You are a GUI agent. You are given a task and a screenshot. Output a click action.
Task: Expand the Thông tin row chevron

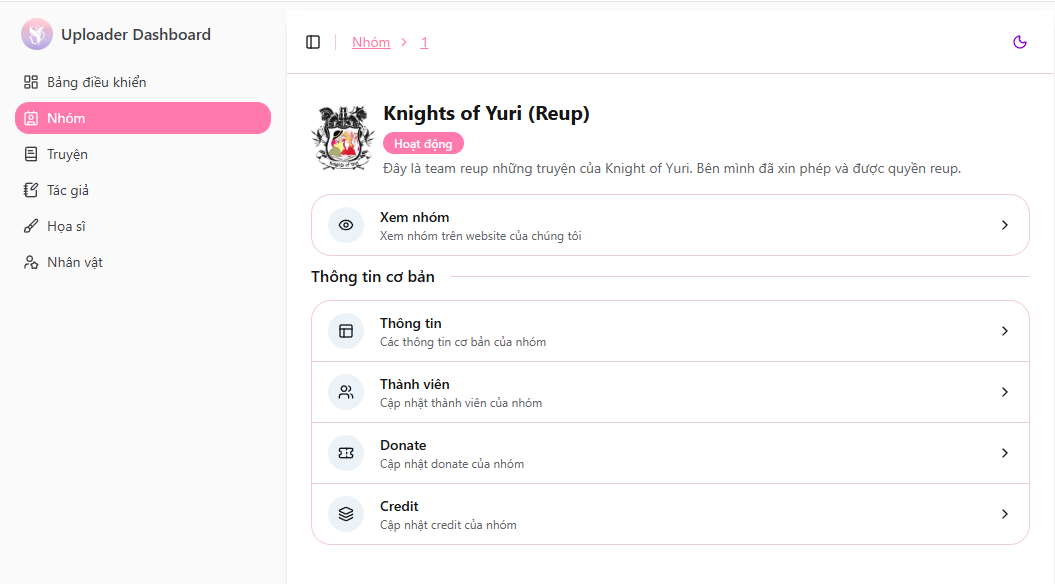1005,331
